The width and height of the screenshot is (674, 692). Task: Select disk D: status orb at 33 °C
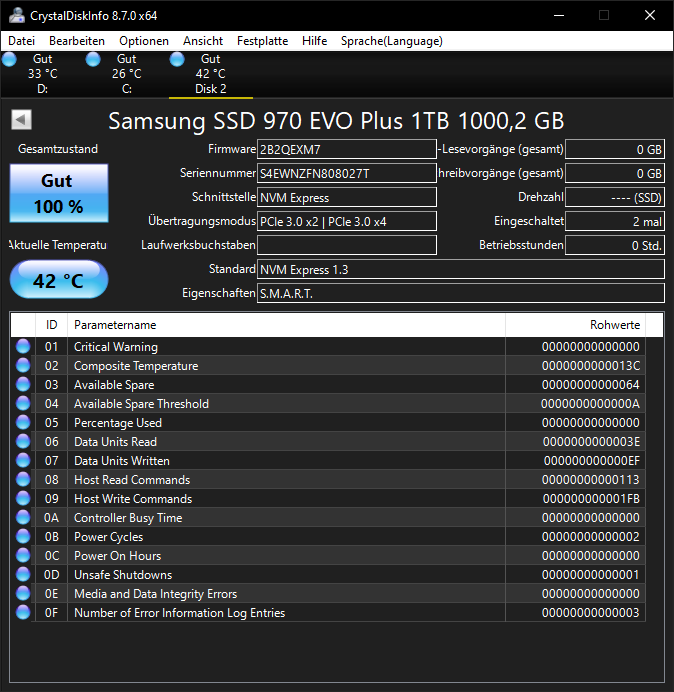9,59
